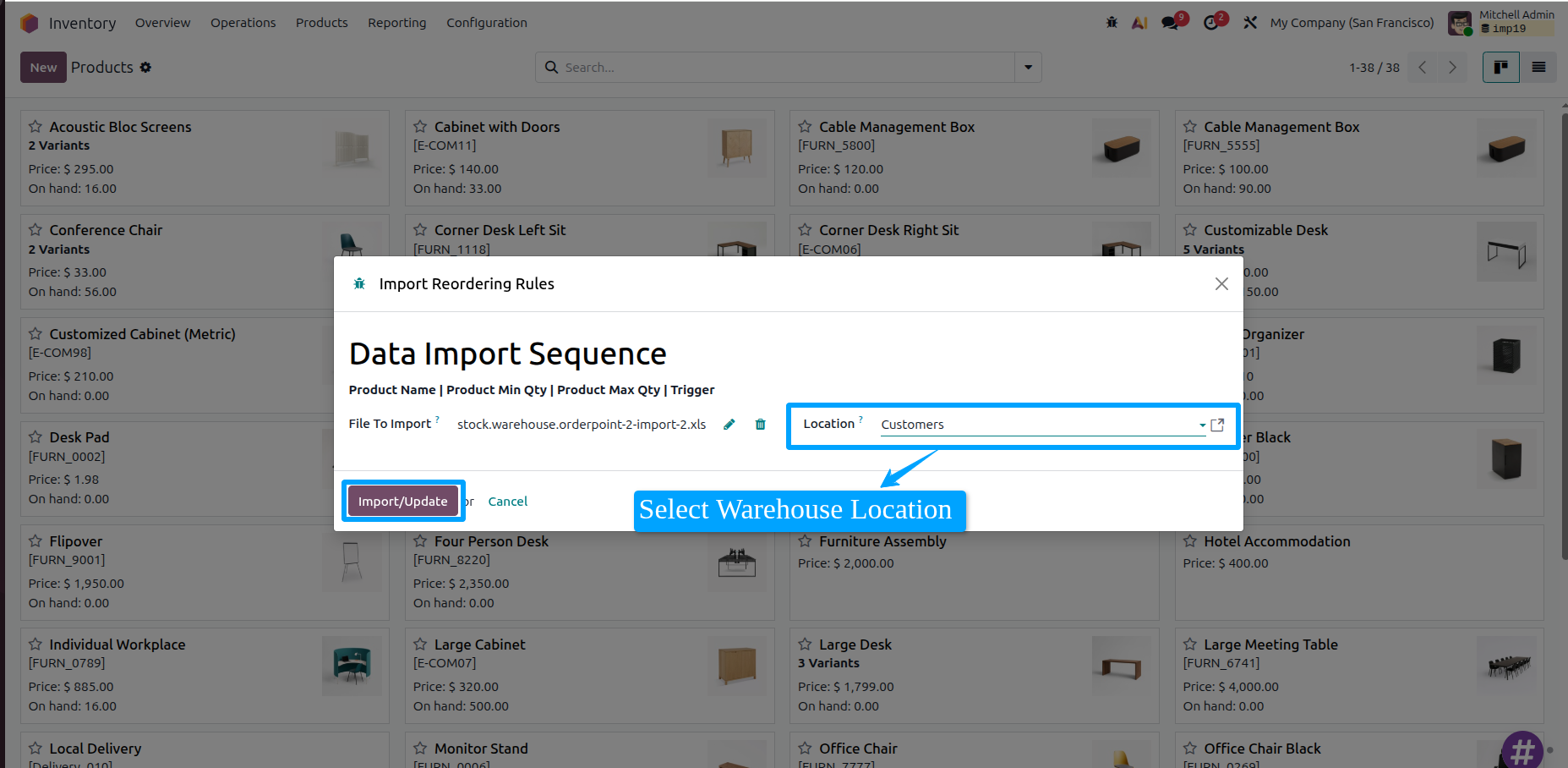Viewport: 1568px width, 768px height.
Task: Click the New product button
Action: 43,68
